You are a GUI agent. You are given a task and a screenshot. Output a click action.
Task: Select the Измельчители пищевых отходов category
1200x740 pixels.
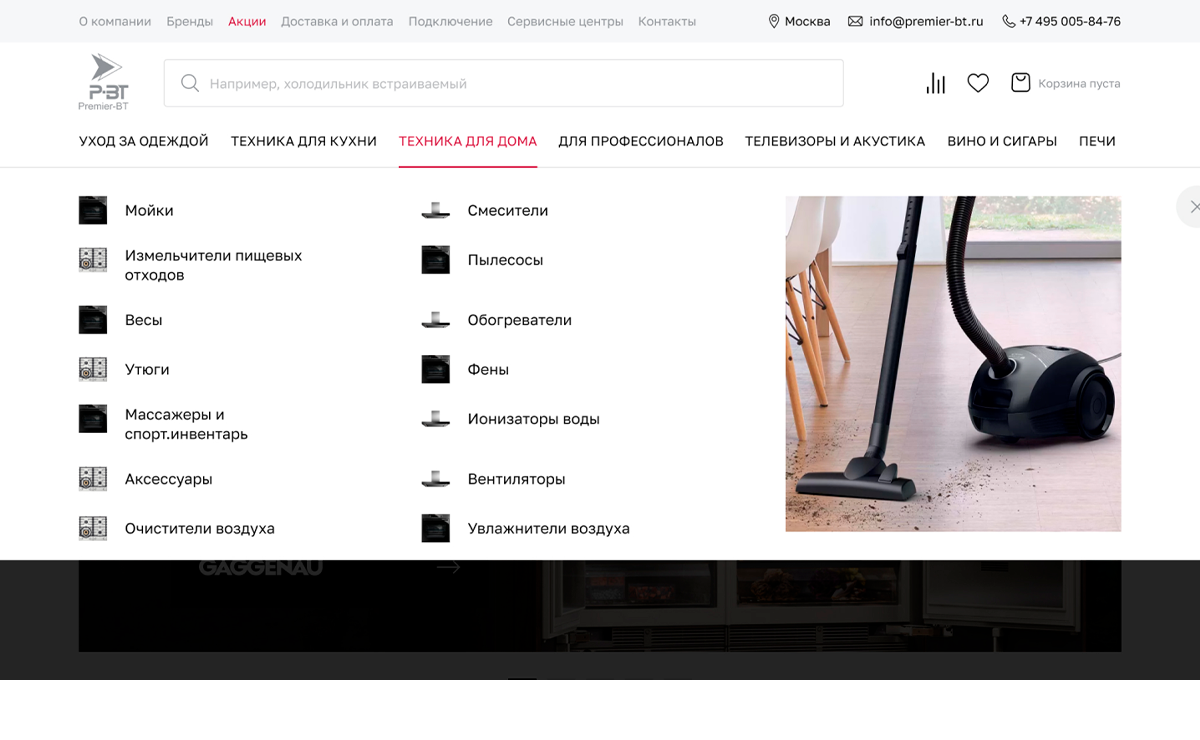tap(213, 265)
